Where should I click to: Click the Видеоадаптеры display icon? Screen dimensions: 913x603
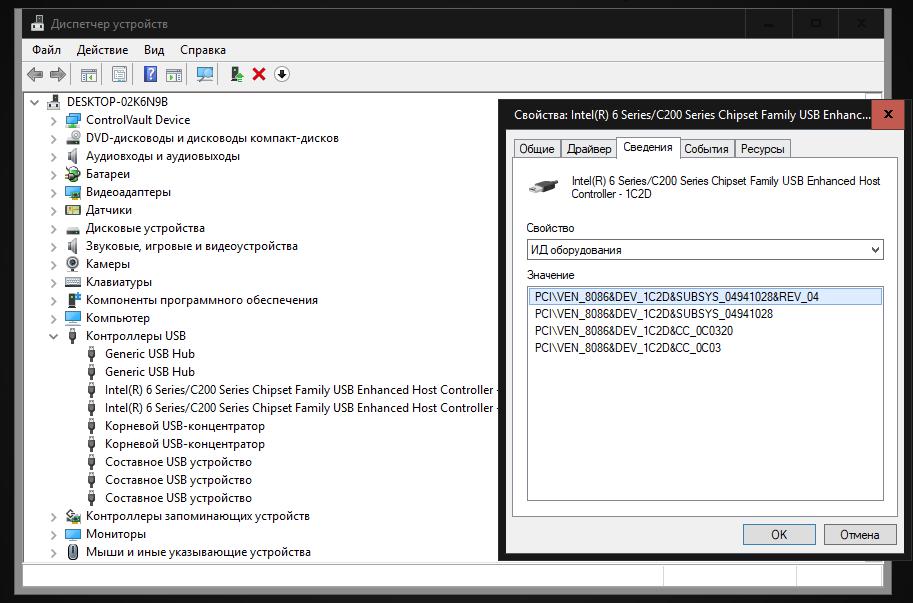pyautogui.click(x=73, y=192)
